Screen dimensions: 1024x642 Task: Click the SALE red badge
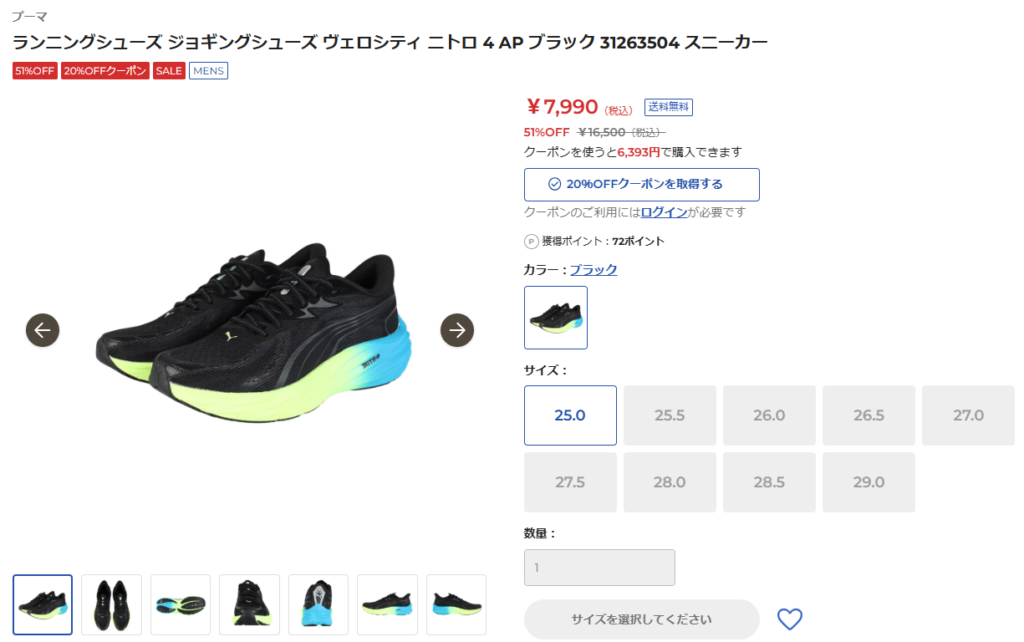[169, 71]
